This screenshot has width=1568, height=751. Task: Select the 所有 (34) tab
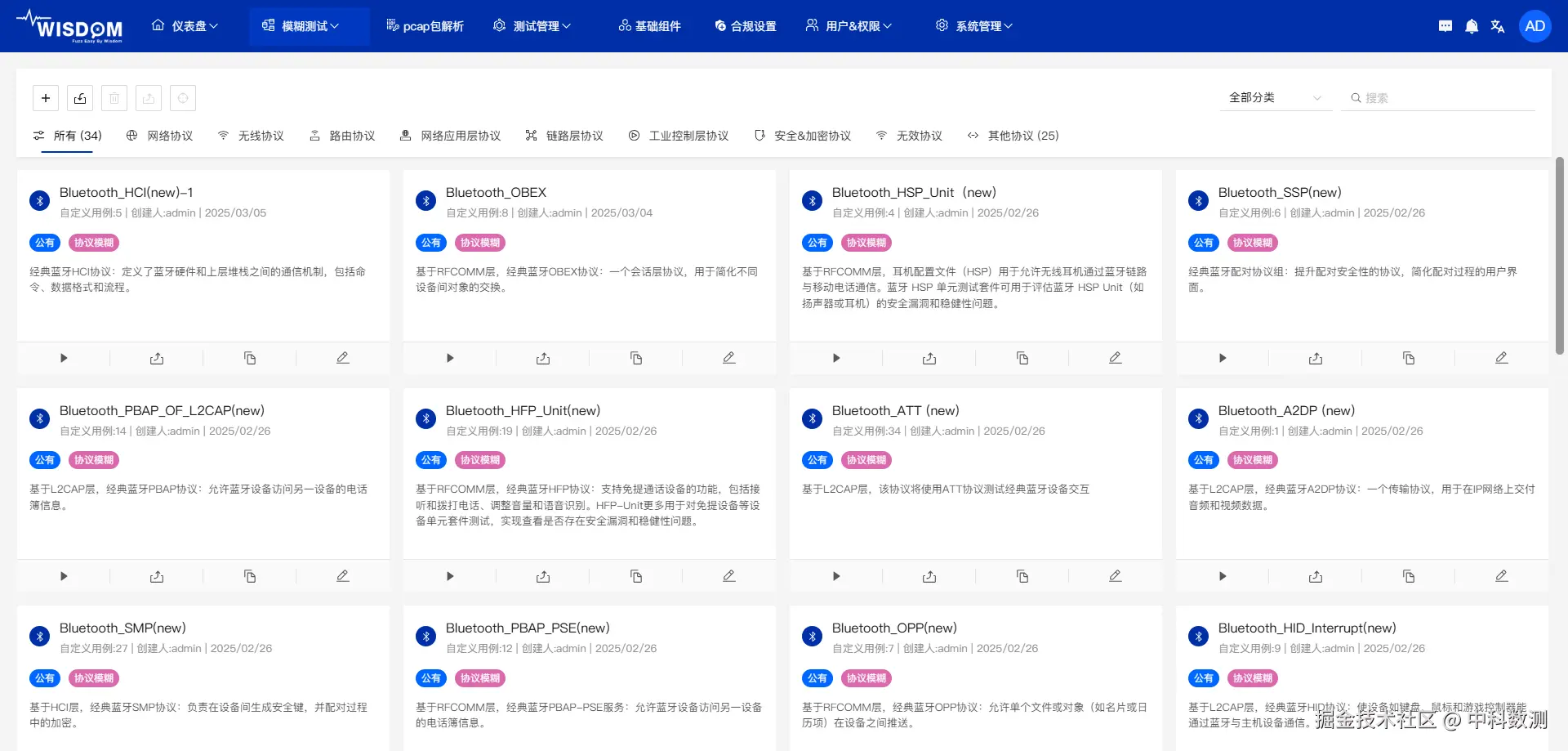point(68,136)
